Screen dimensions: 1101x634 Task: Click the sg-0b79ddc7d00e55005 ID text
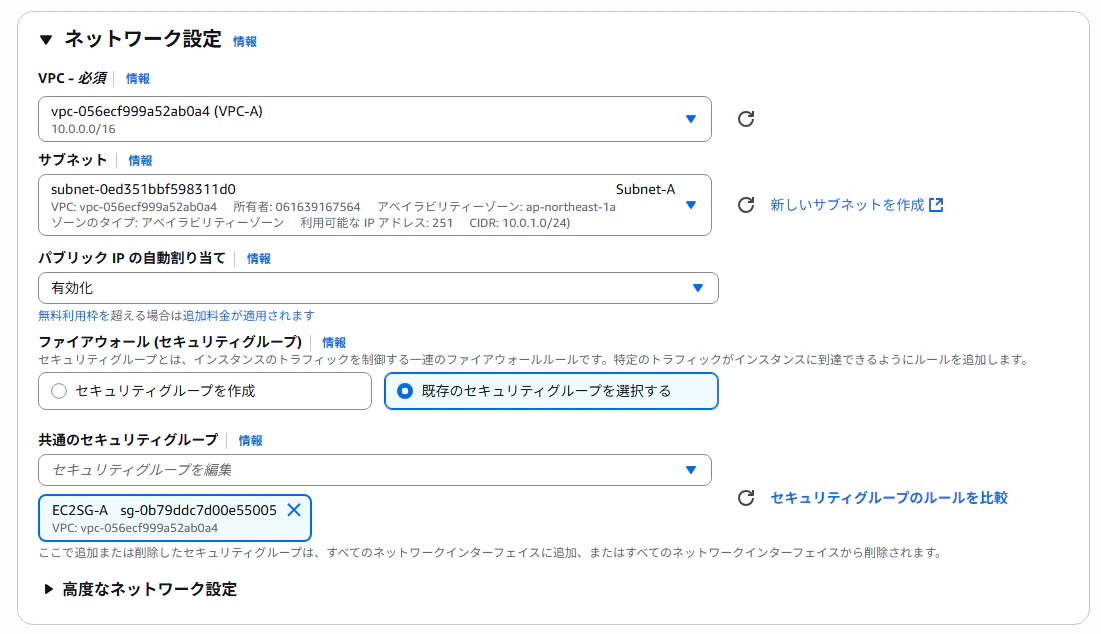click(x=199, y=510)
